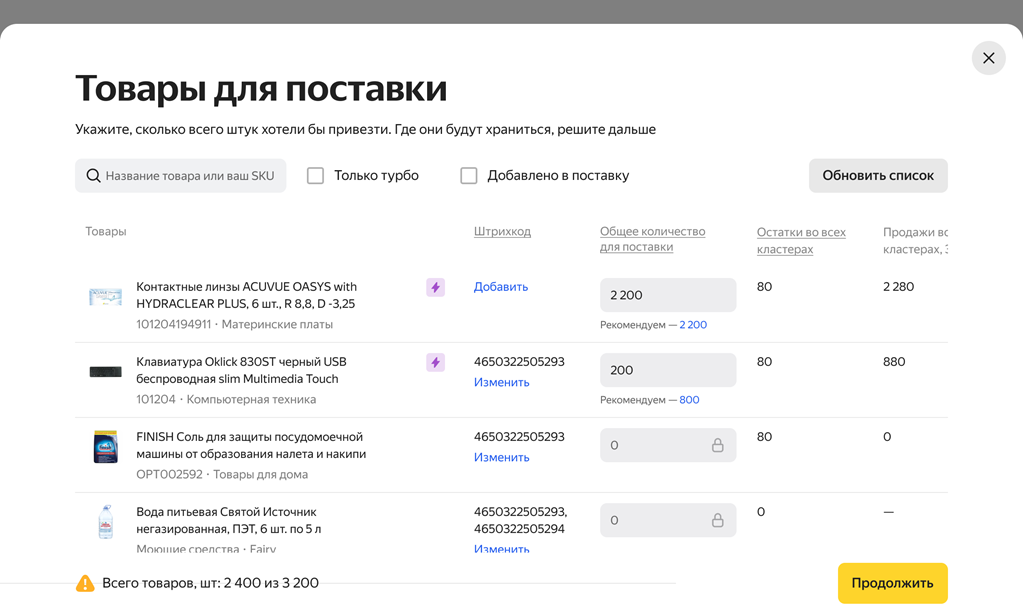Click the lock icon in FINISH quantity field
Screen dimensions: 1023x614
pos(717,445)
